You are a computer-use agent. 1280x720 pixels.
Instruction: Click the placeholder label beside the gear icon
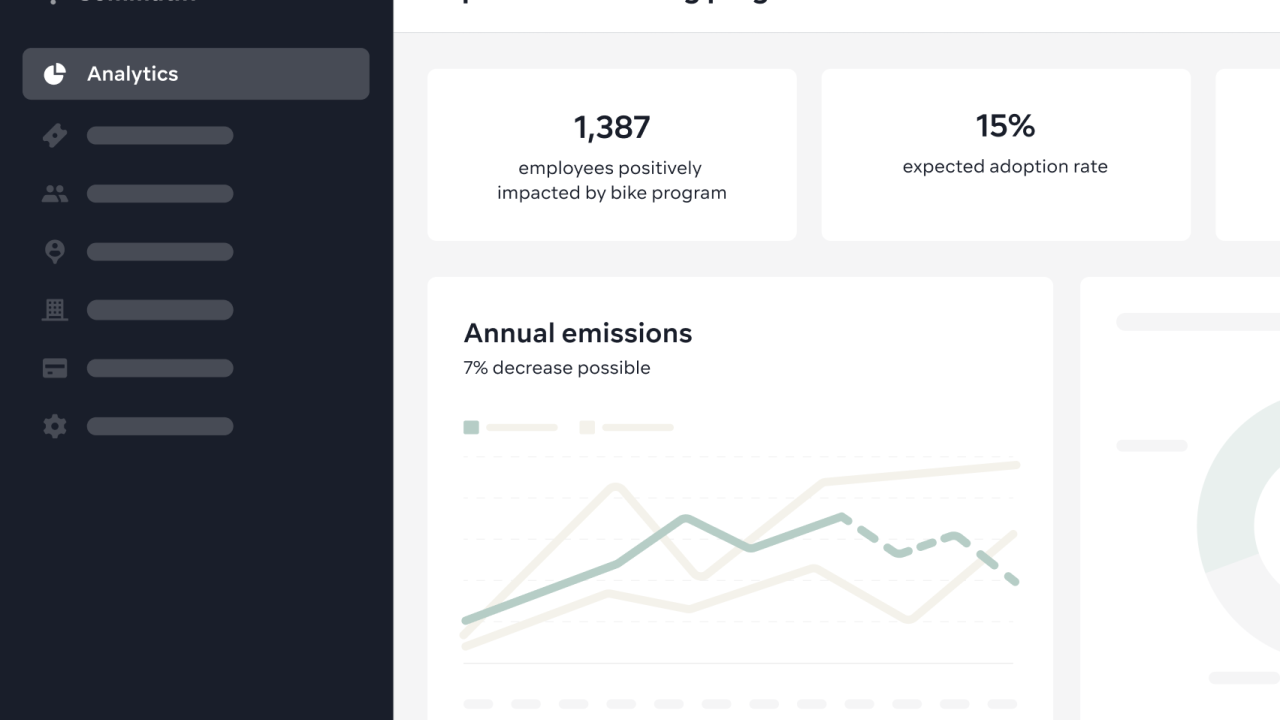tap(160, 426)
